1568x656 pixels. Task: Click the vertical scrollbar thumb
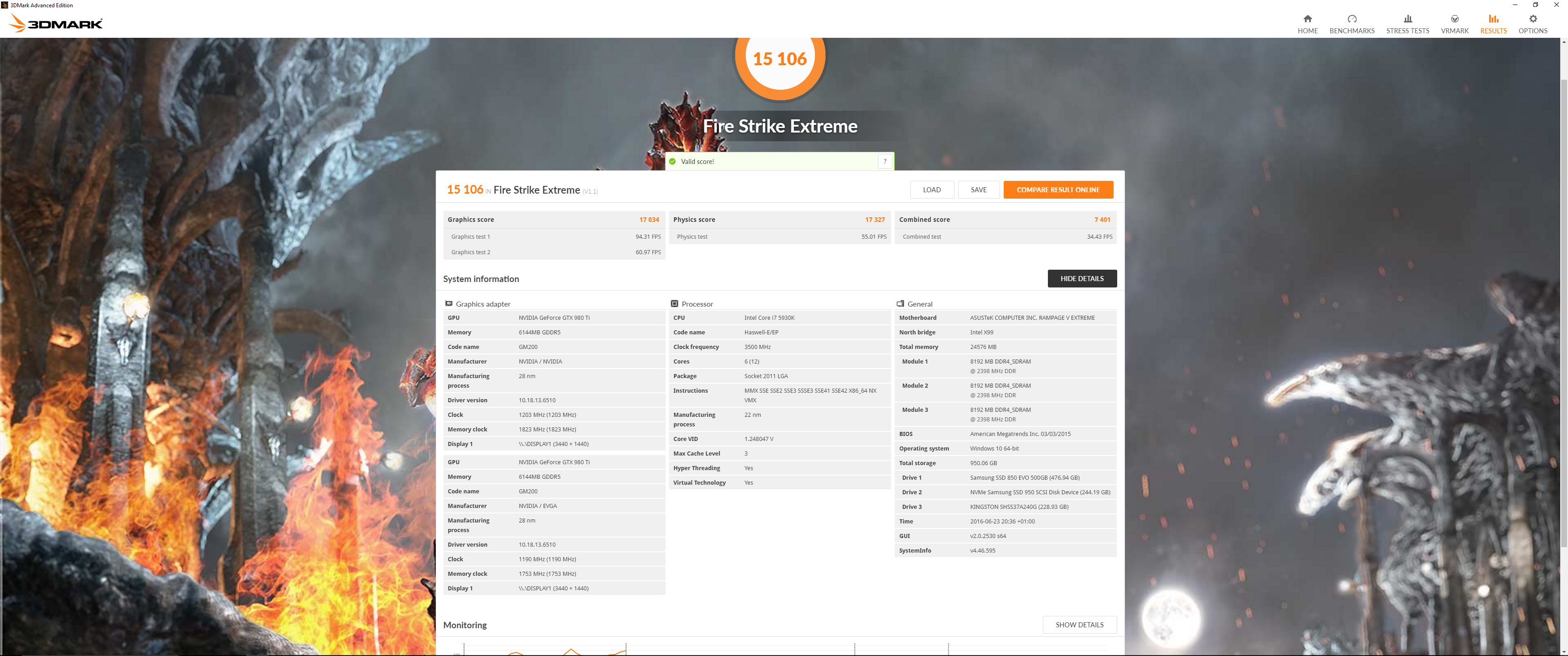1564,313
